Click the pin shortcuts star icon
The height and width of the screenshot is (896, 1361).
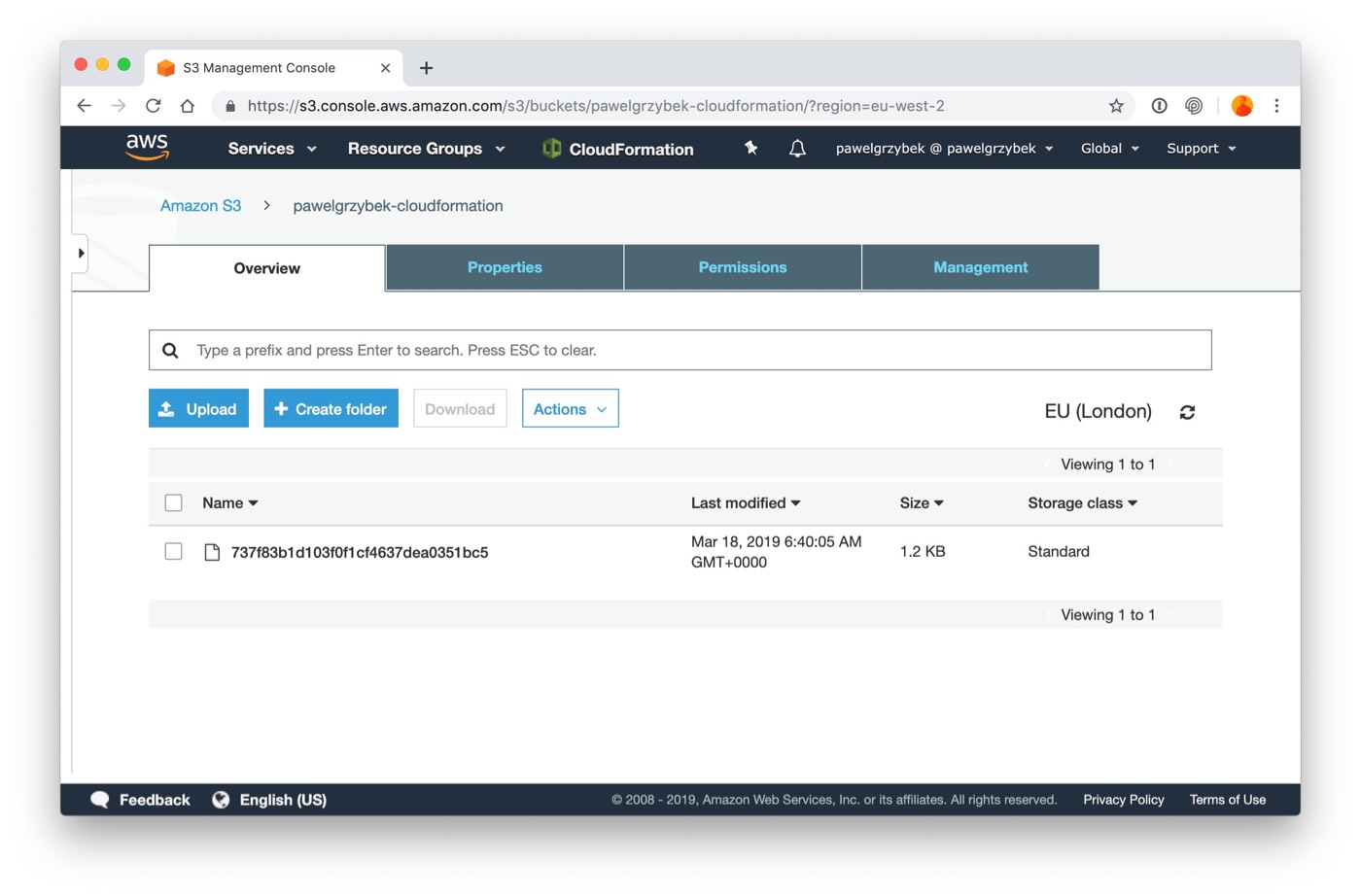click(750, 148)
